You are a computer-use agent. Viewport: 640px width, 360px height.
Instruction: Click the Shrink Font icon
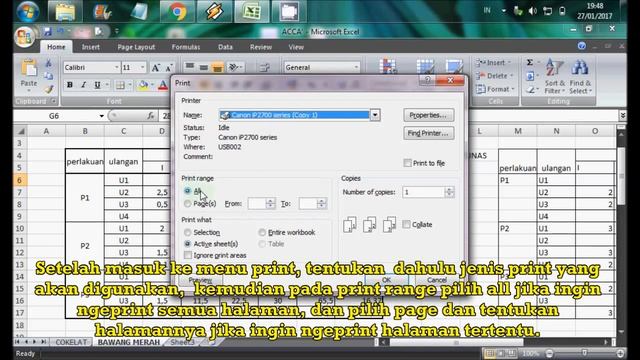169,67
